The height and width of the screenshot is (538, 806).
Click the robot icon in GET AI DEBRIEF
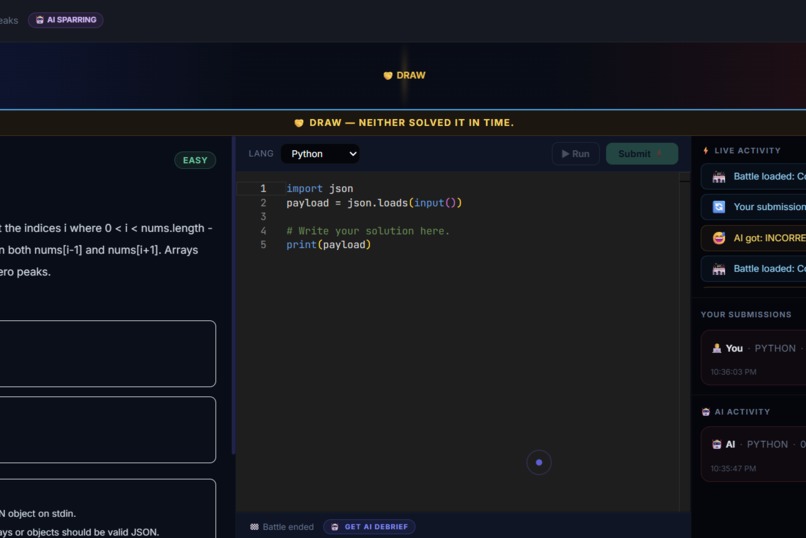coord(335,527)
